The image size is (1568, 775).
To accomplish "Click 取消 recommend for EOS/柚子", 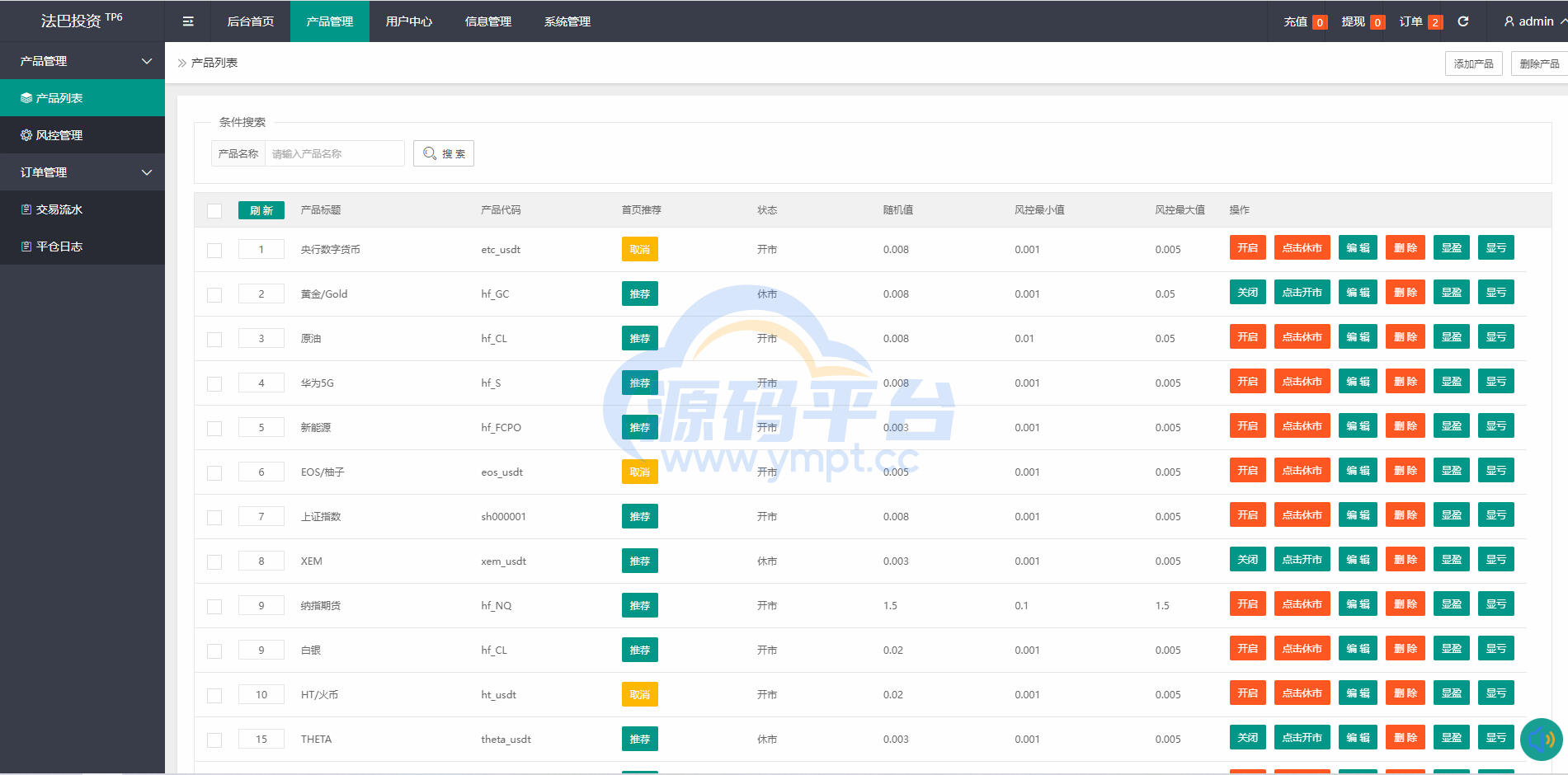I will point(640,472).
